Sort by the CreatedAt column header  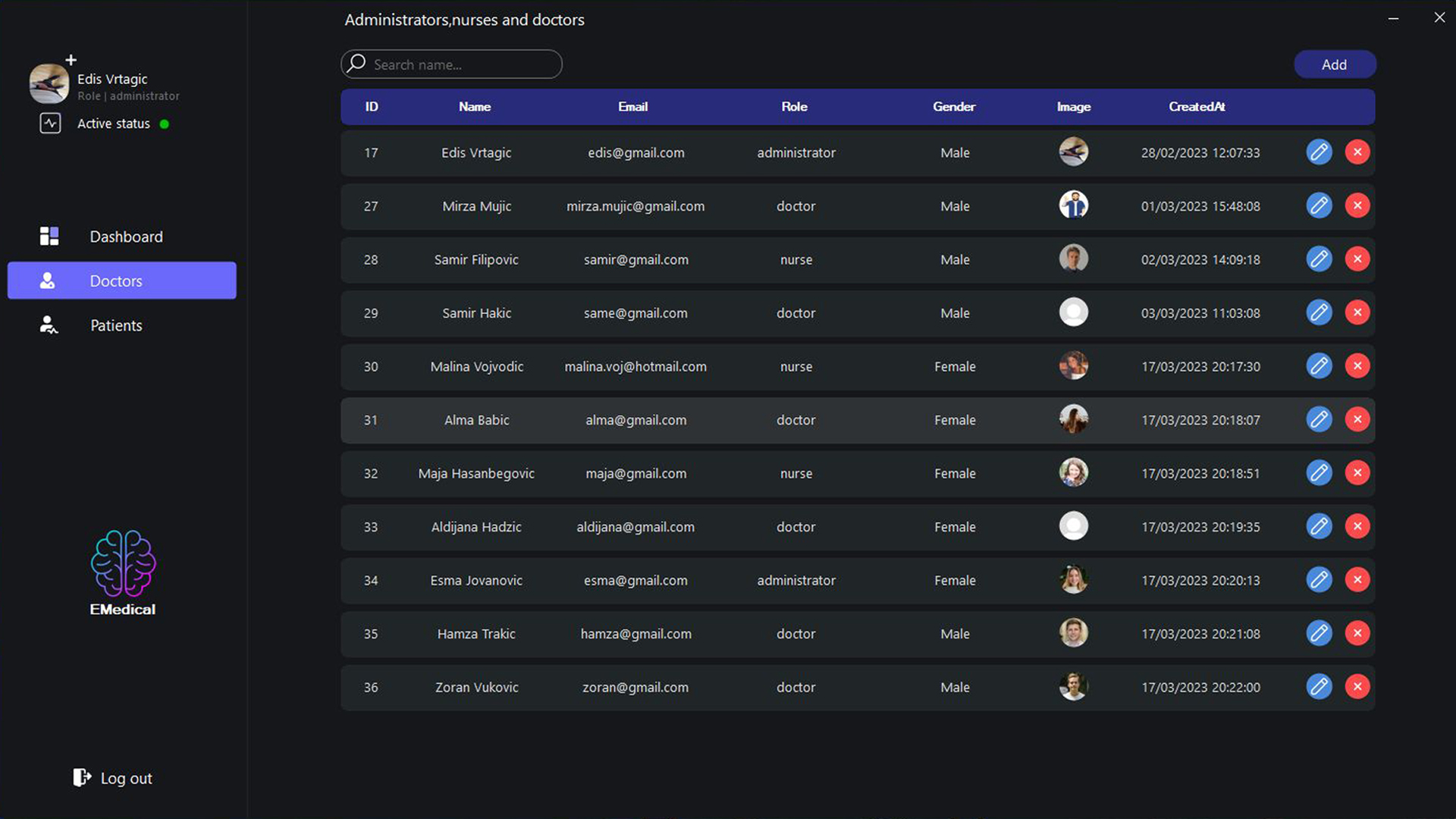(x=1197, y=107)
